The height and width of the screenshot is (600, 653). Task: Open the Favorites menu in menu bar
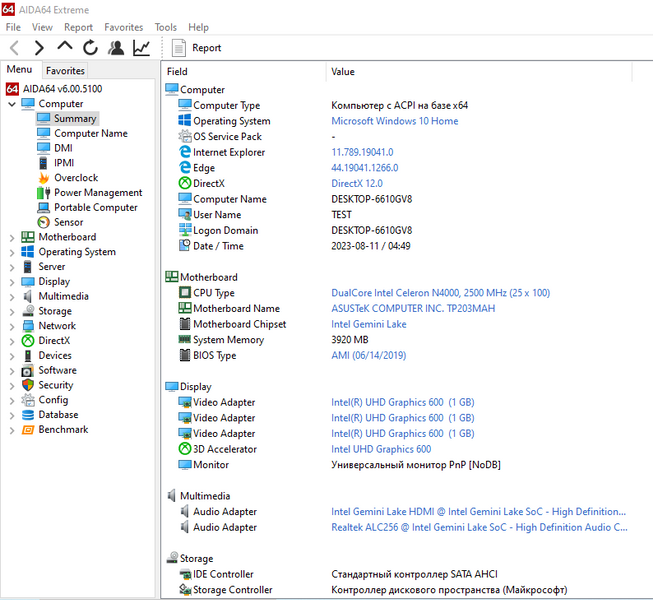124,27
